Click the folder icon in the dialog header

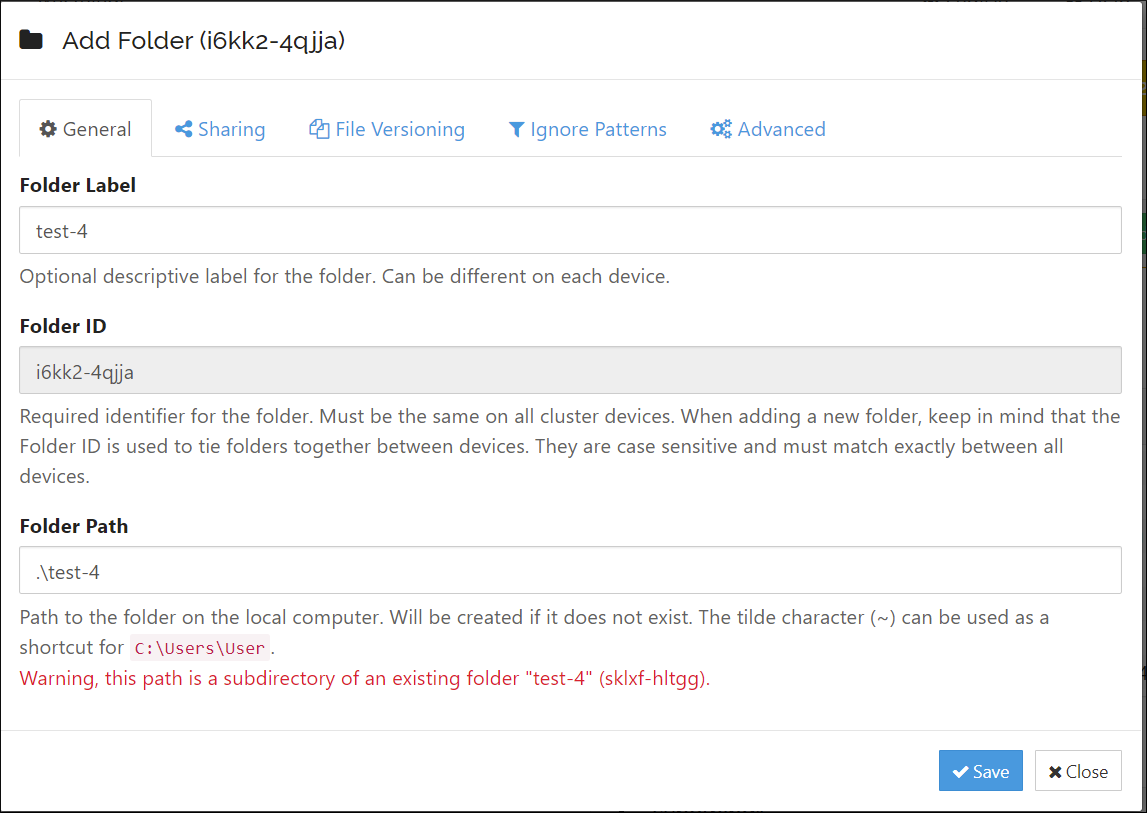coord(31,38)
